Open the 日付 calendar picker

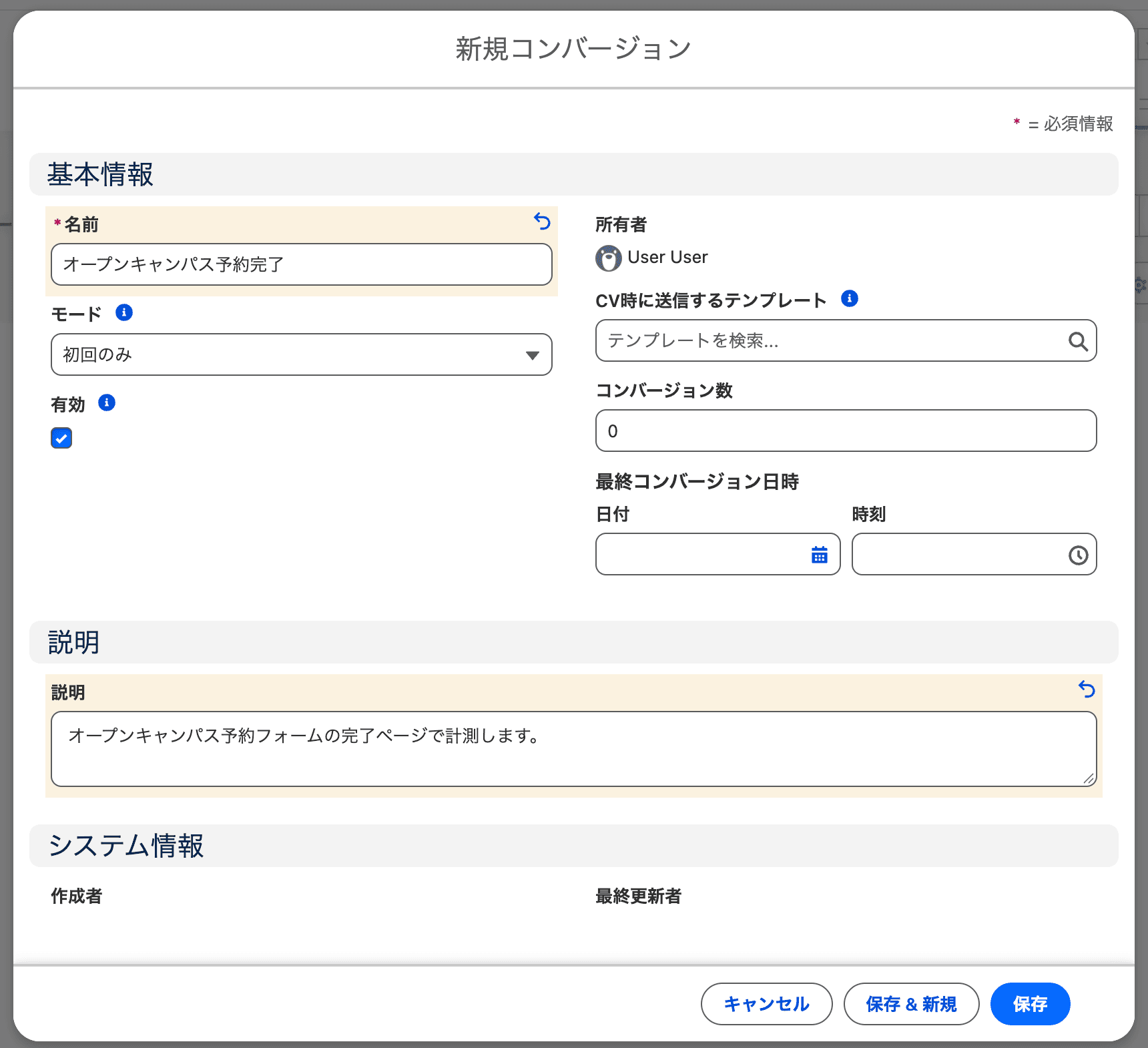click(x=820, y=555)
